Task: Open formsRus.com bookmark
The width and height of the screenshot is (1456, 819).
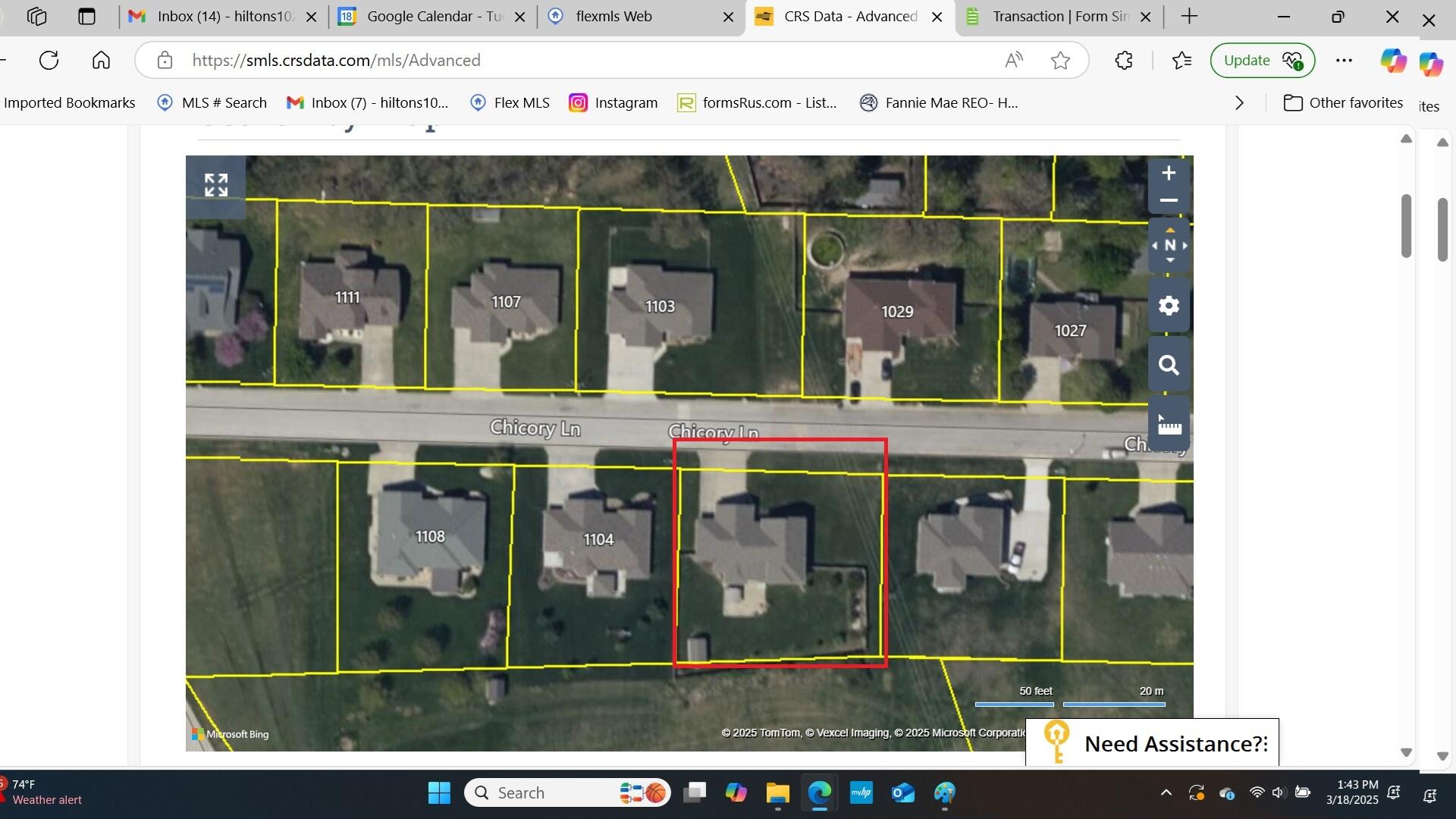Action: coord(757,103)
